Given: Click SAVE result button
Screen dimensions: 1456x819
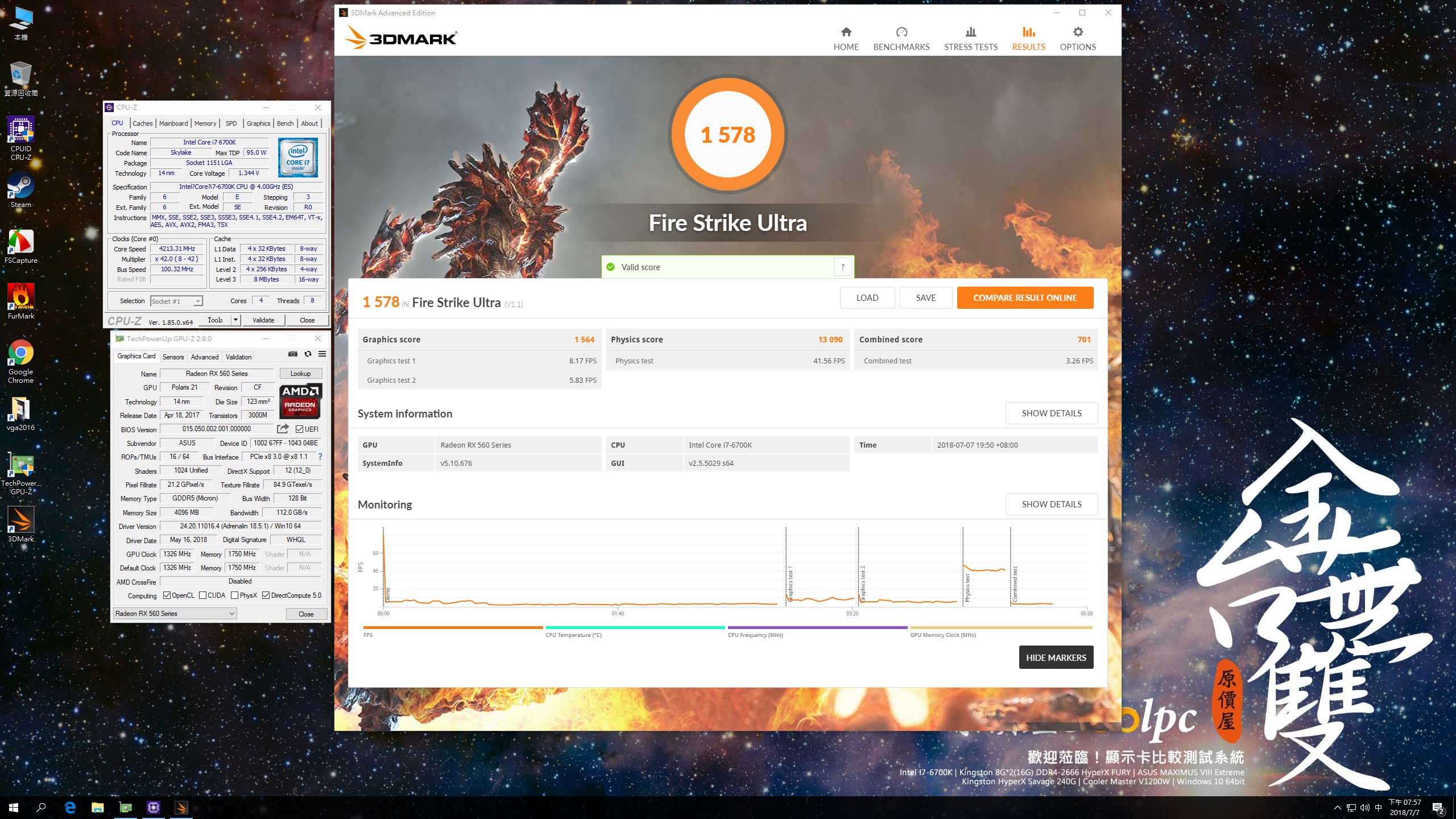Looking at the screenshot, I should (x=926, y=297).
